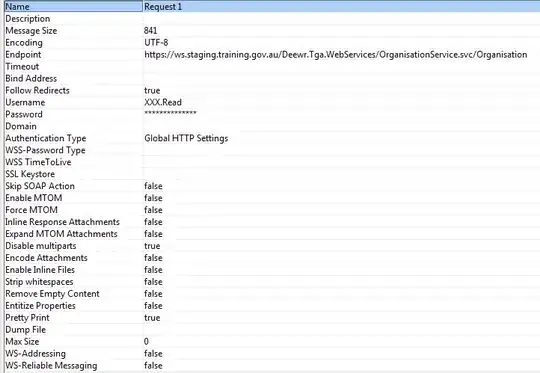This screenshot has width=540, height=373.
Task: Select the Authentication Type label
Action: 45,138
